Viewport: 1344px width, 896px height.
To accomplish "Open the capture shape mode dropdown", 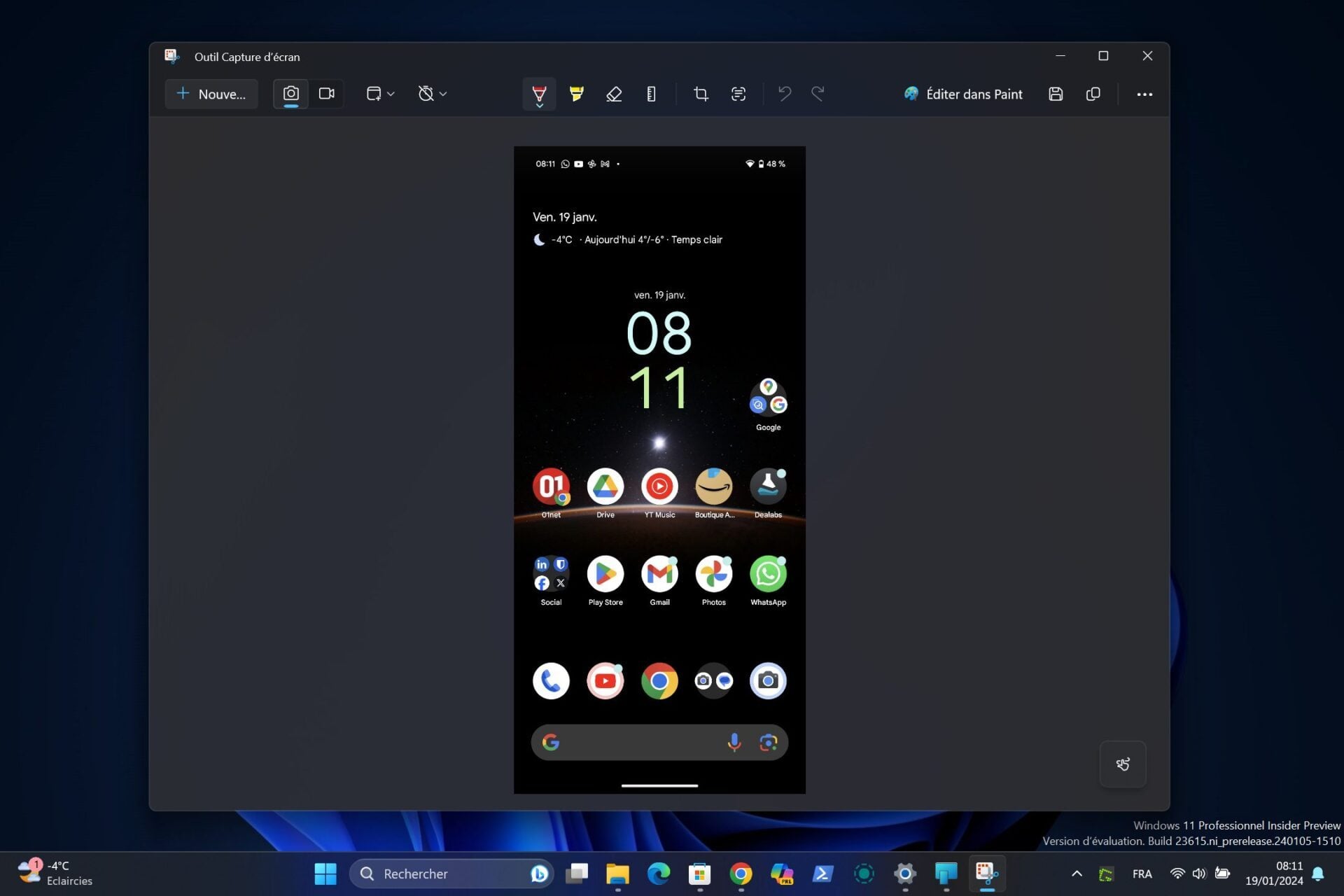I will 380,94.
